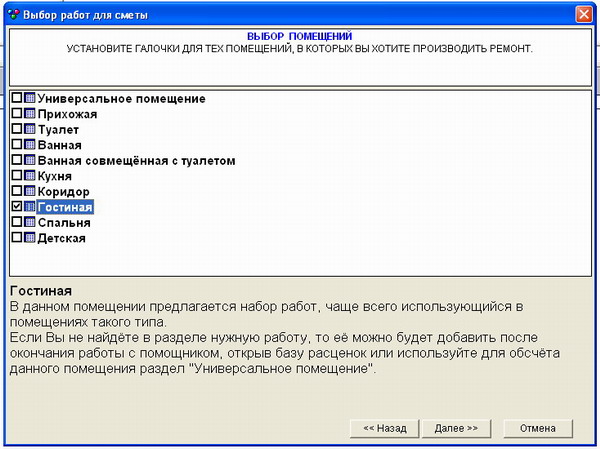Uncheck the Гостиная checkbox
The image size is (600, 449).
[x=16, y=206]
